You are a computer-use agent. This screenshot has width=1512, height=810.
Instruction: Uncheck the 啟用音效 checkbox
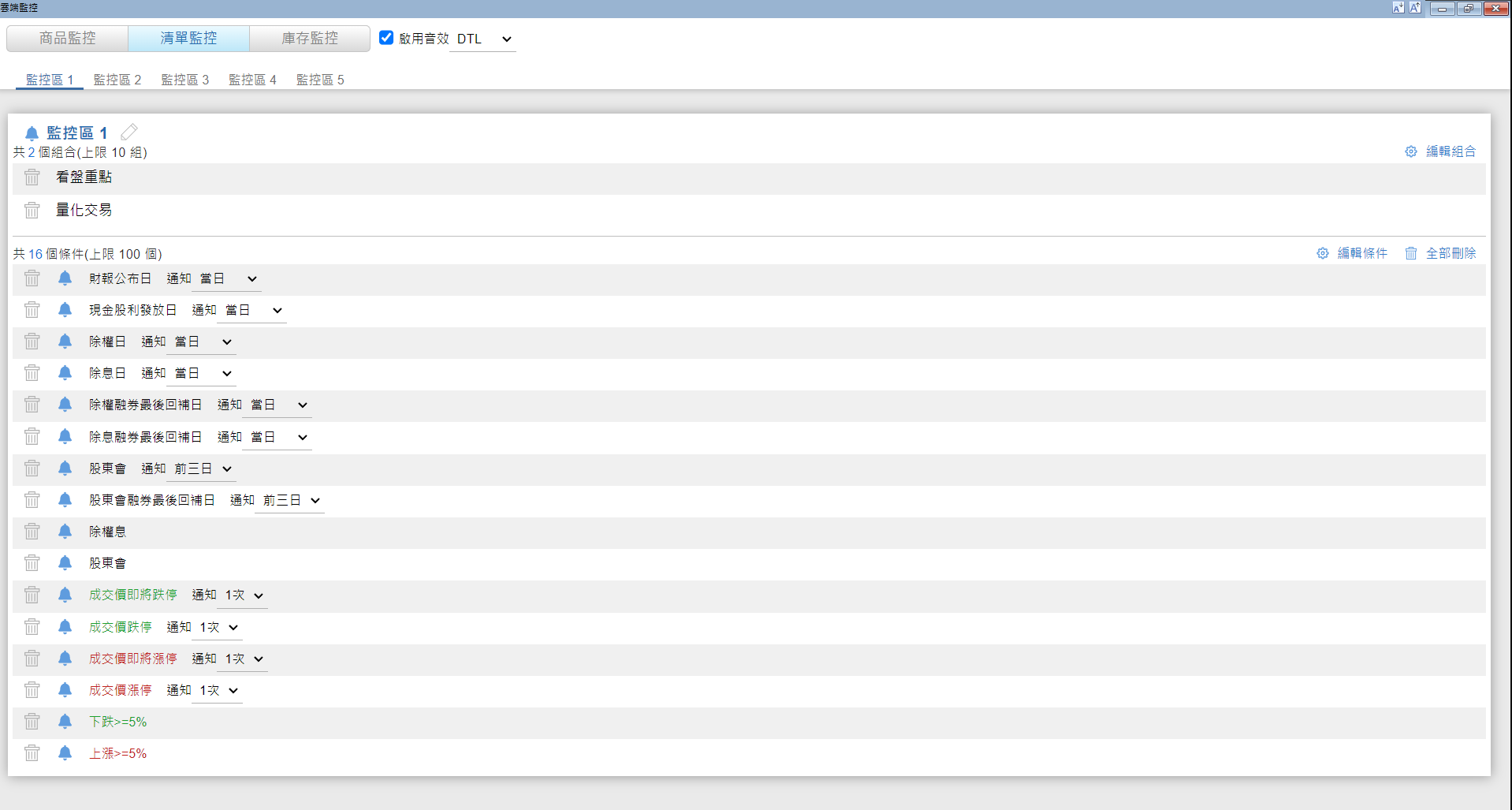click(386, 38)
